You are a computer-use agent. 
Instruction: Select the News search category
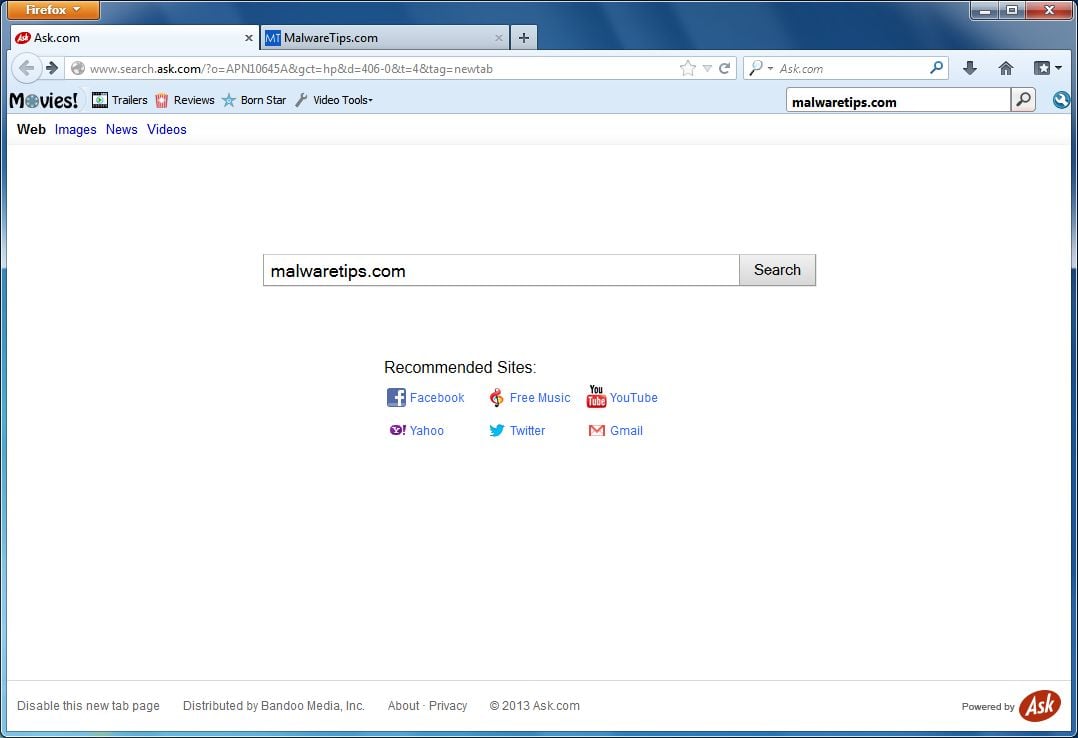(x=122, y=129)
